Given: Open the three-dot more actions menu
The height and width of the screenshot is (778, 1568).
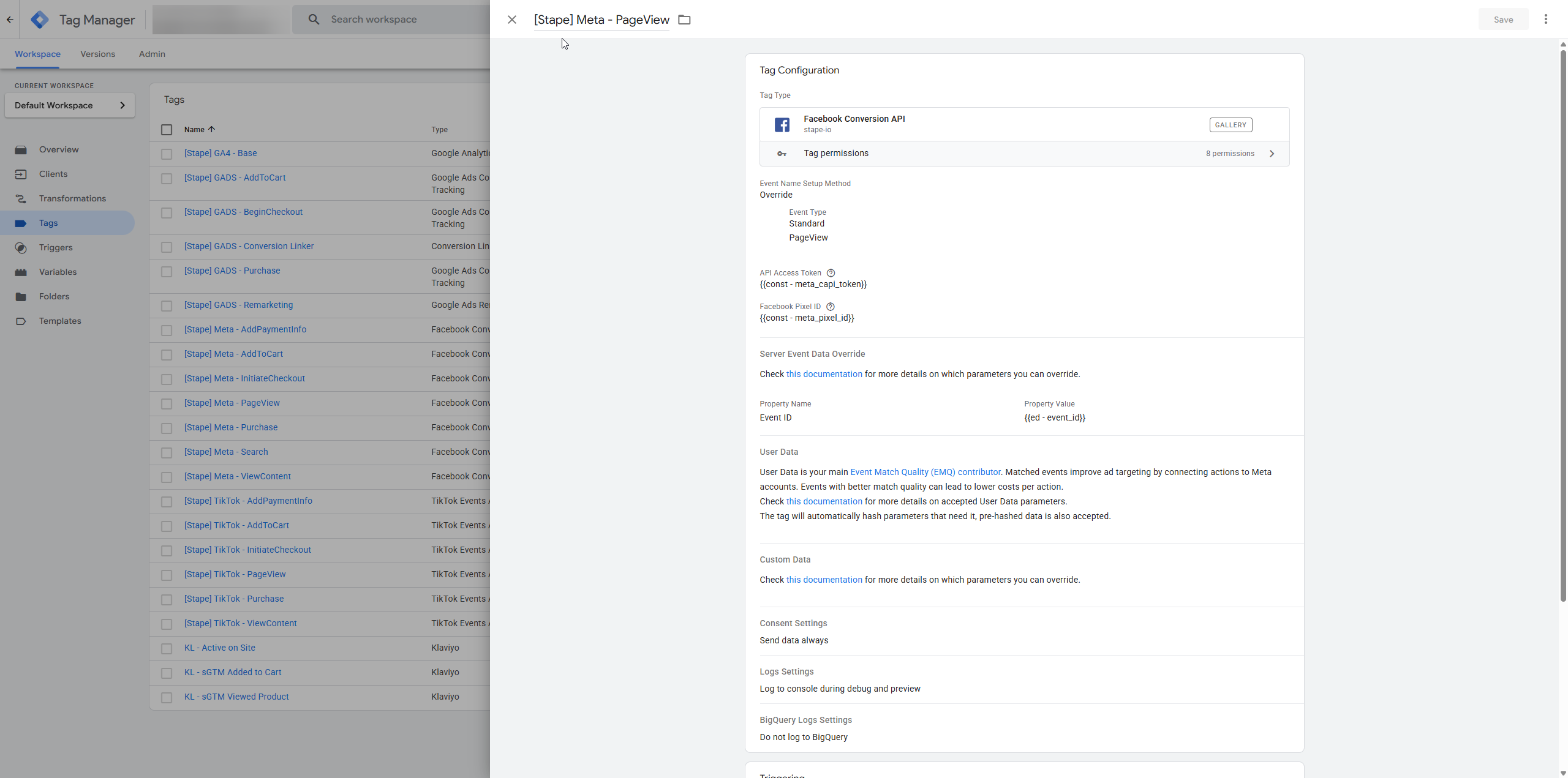Looking at the screenshot, I should click(1545, 20).
